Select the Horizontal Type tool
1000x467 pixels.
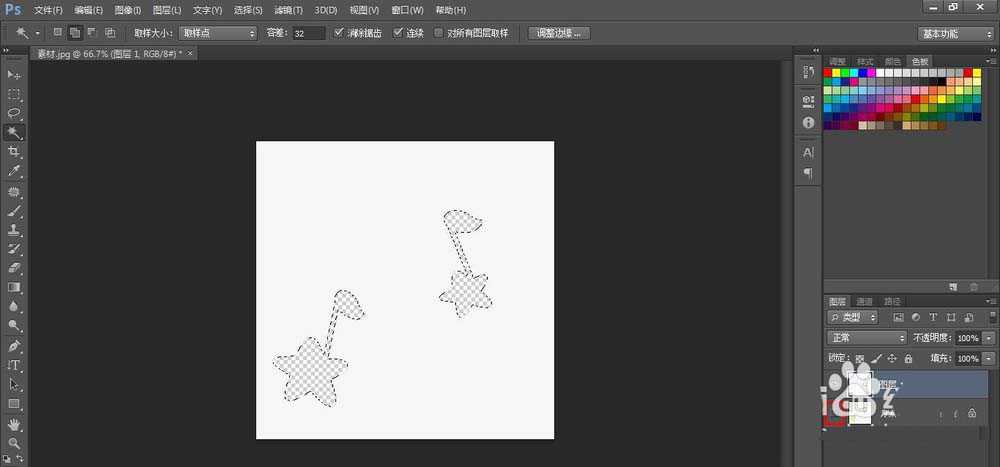coord(14,365)
